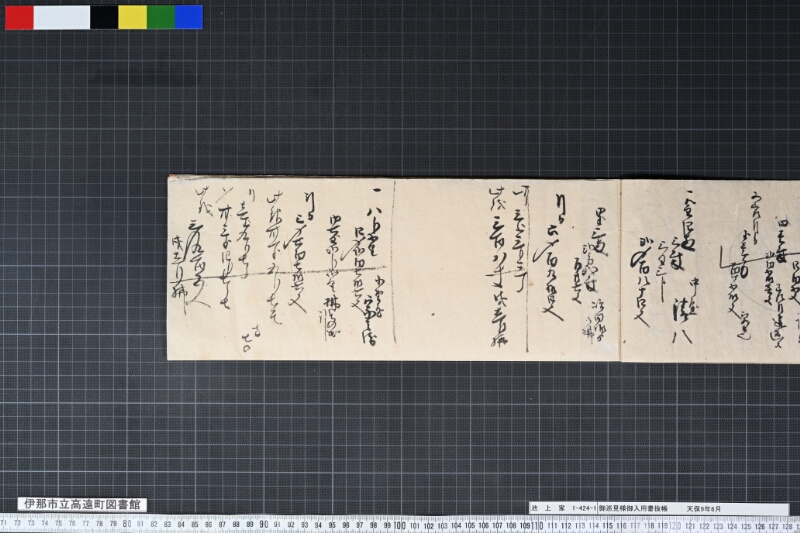The image size is (800, 533).
Task: Click the green color chart patch
Action: (x=161, y=17)
